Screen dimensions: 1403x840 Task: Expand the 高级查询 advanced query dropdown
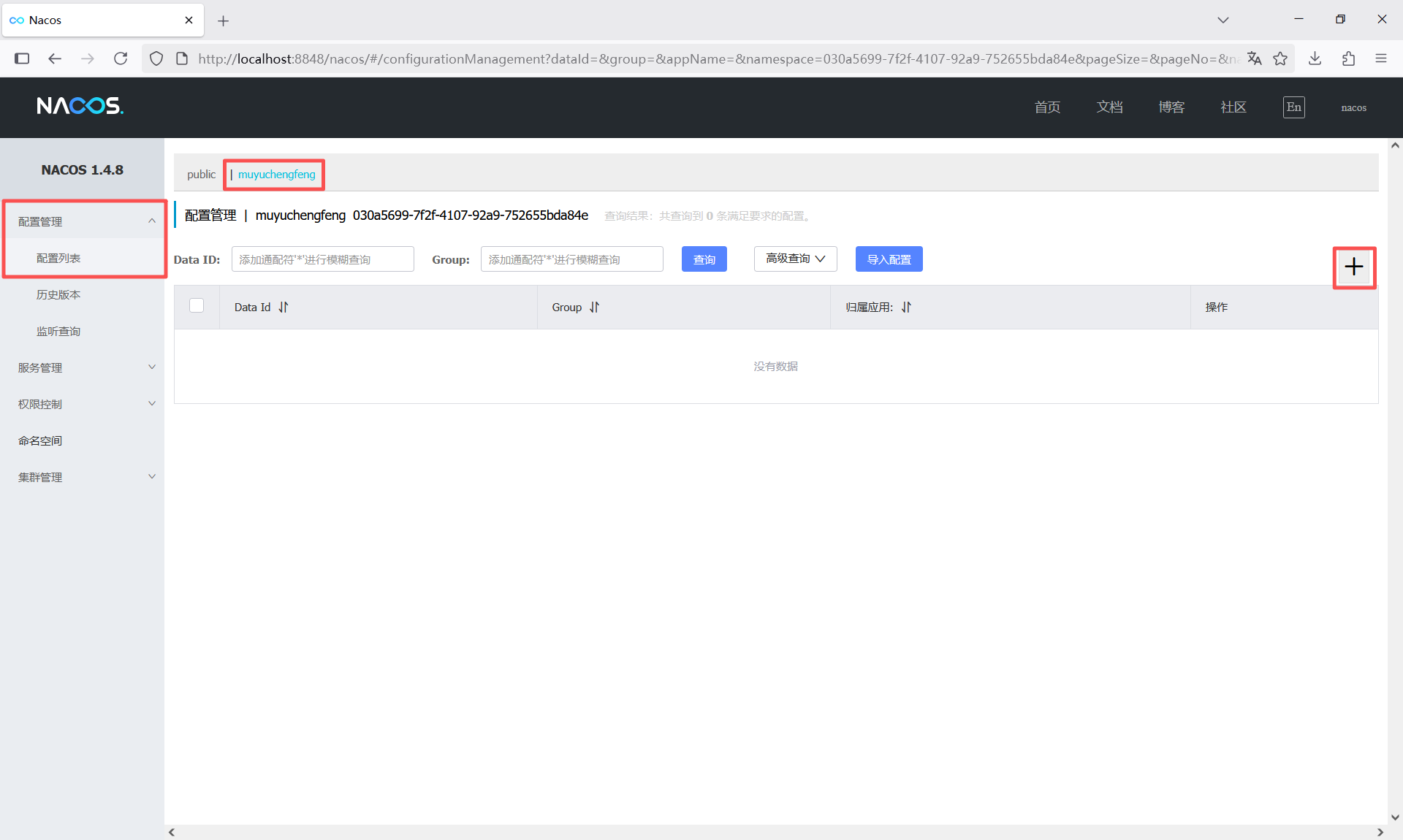[795, 259]
